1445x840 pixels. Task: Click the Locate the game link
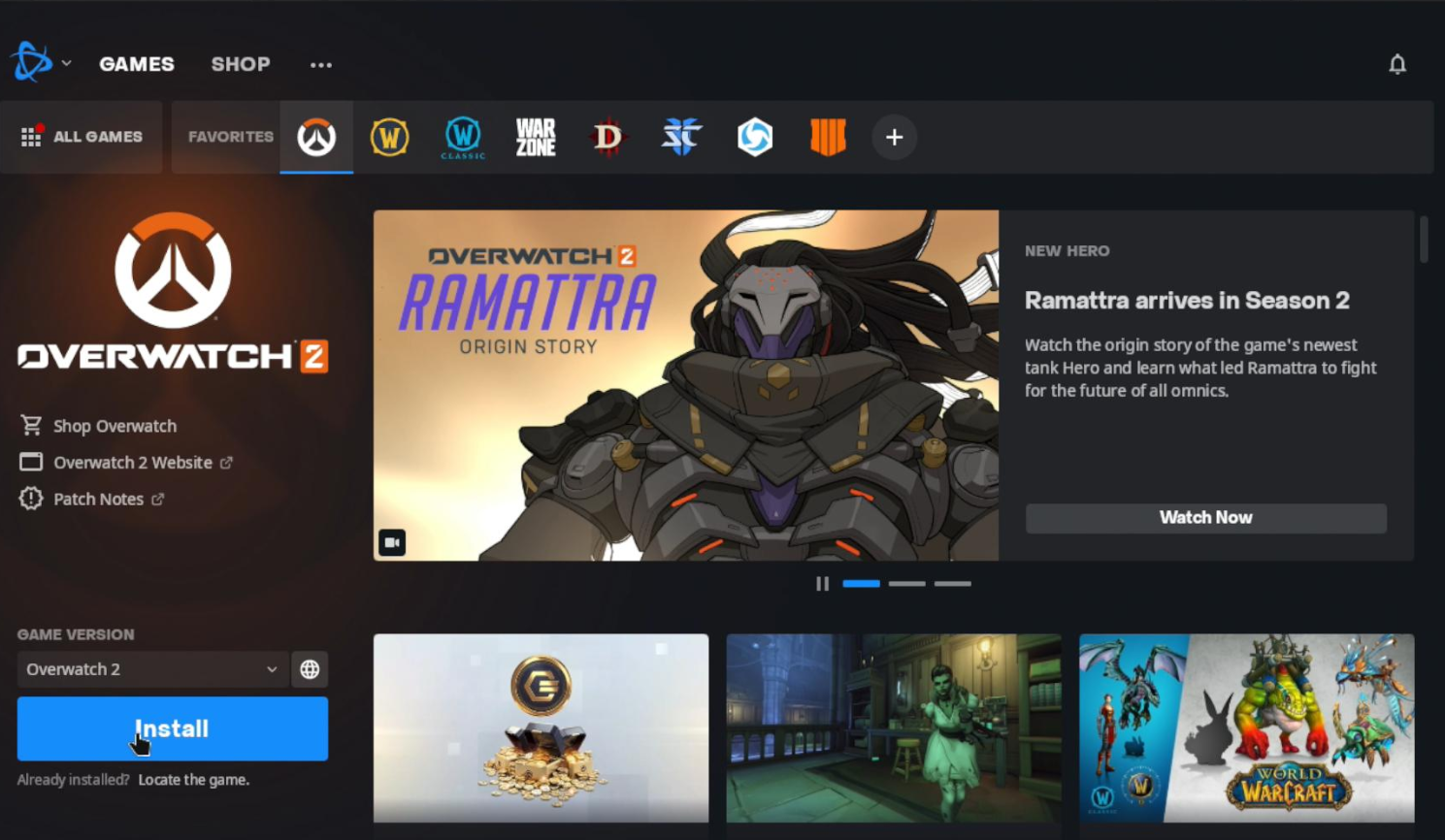click(194, 780)
